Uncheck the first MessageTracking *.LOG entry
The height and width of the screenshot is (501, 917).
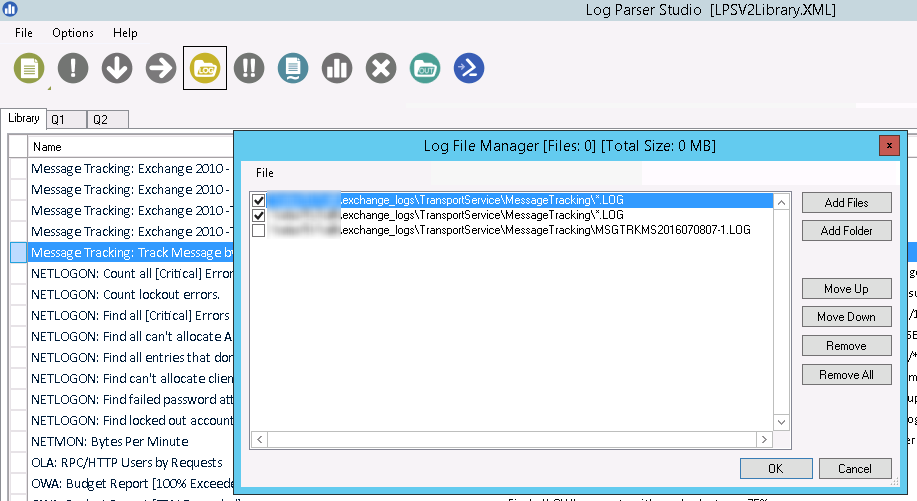coord(260,201)
